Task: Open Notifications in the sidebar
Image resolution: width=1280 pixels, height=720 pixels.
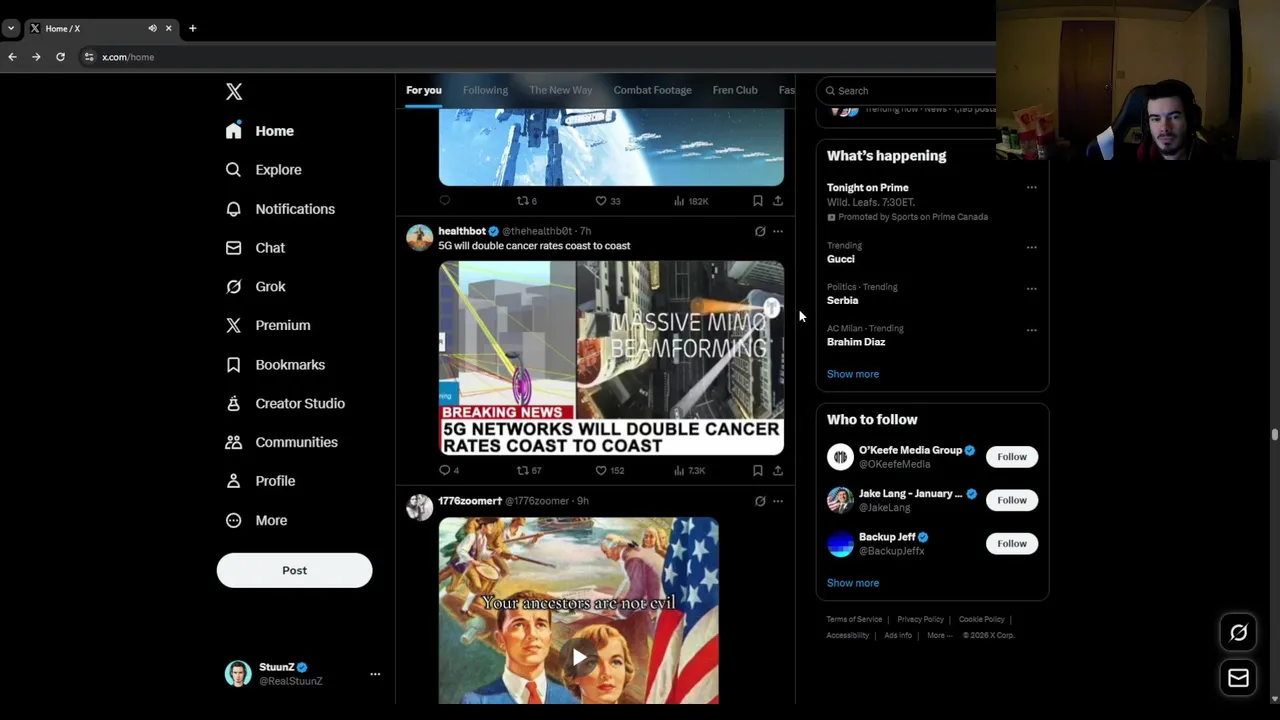Action: tap(281, 209)
